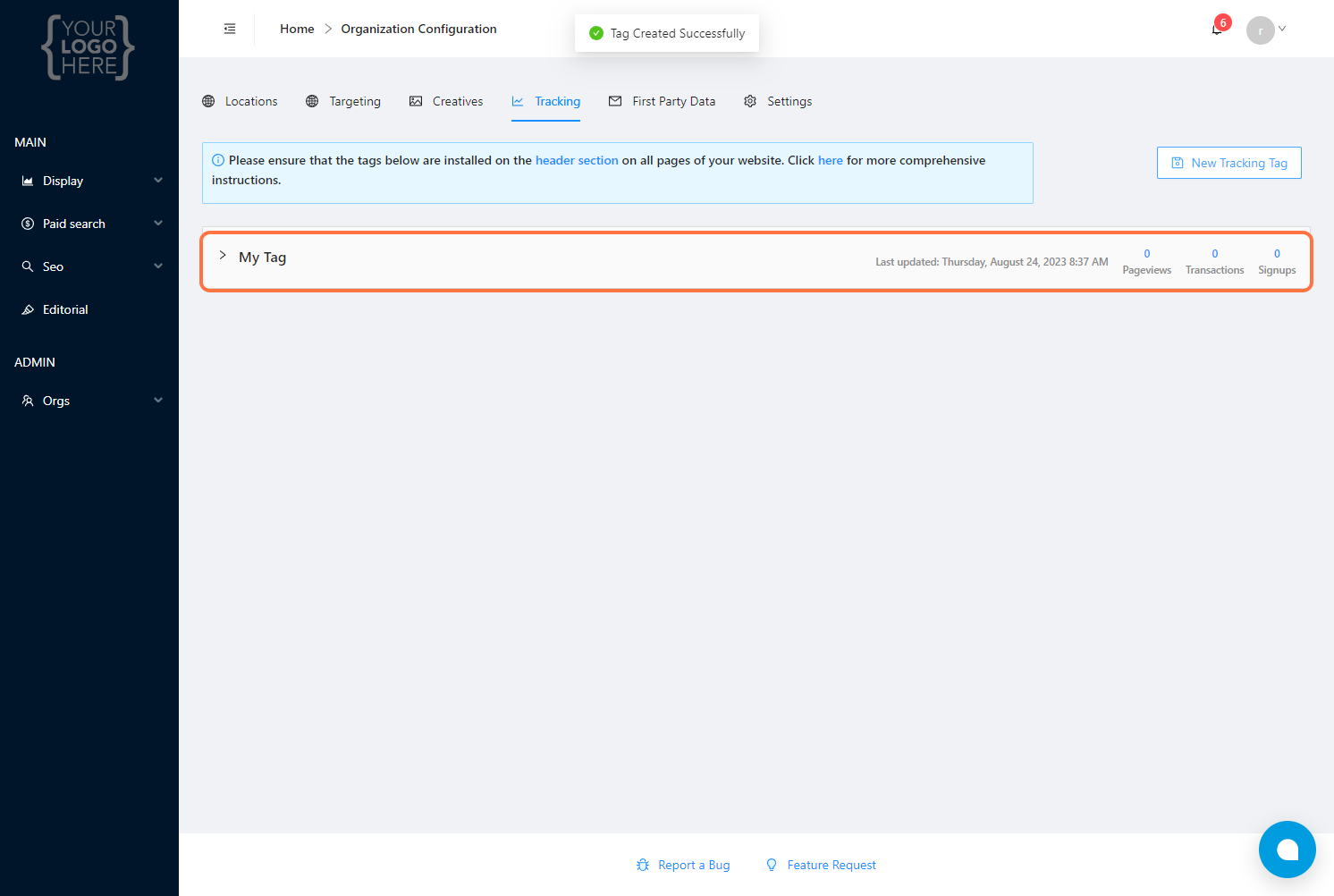Open the chat support bubble

pos(1287,850)
